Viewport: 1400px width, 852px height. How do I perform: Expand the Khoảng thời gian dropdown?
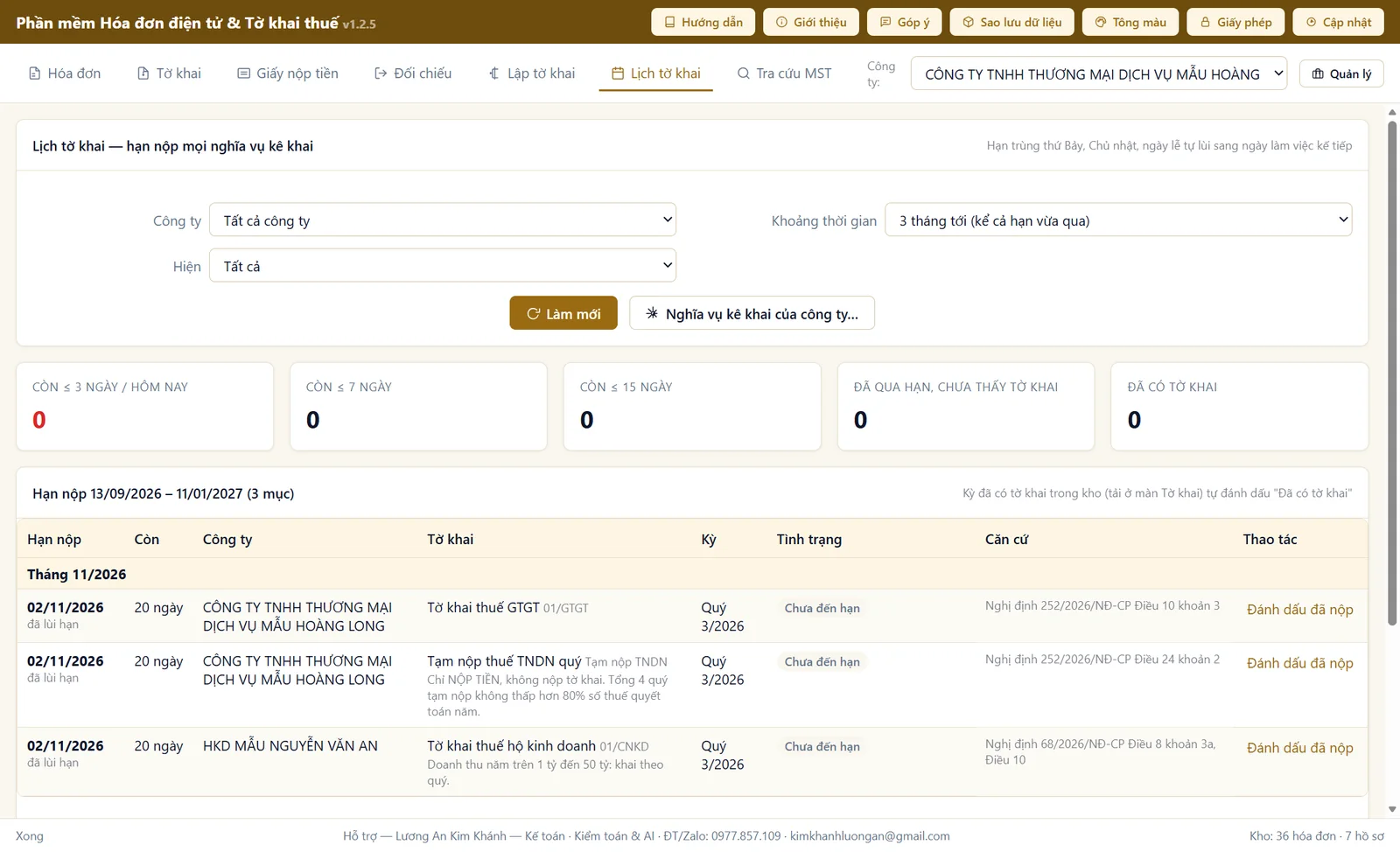(1118, 220)
